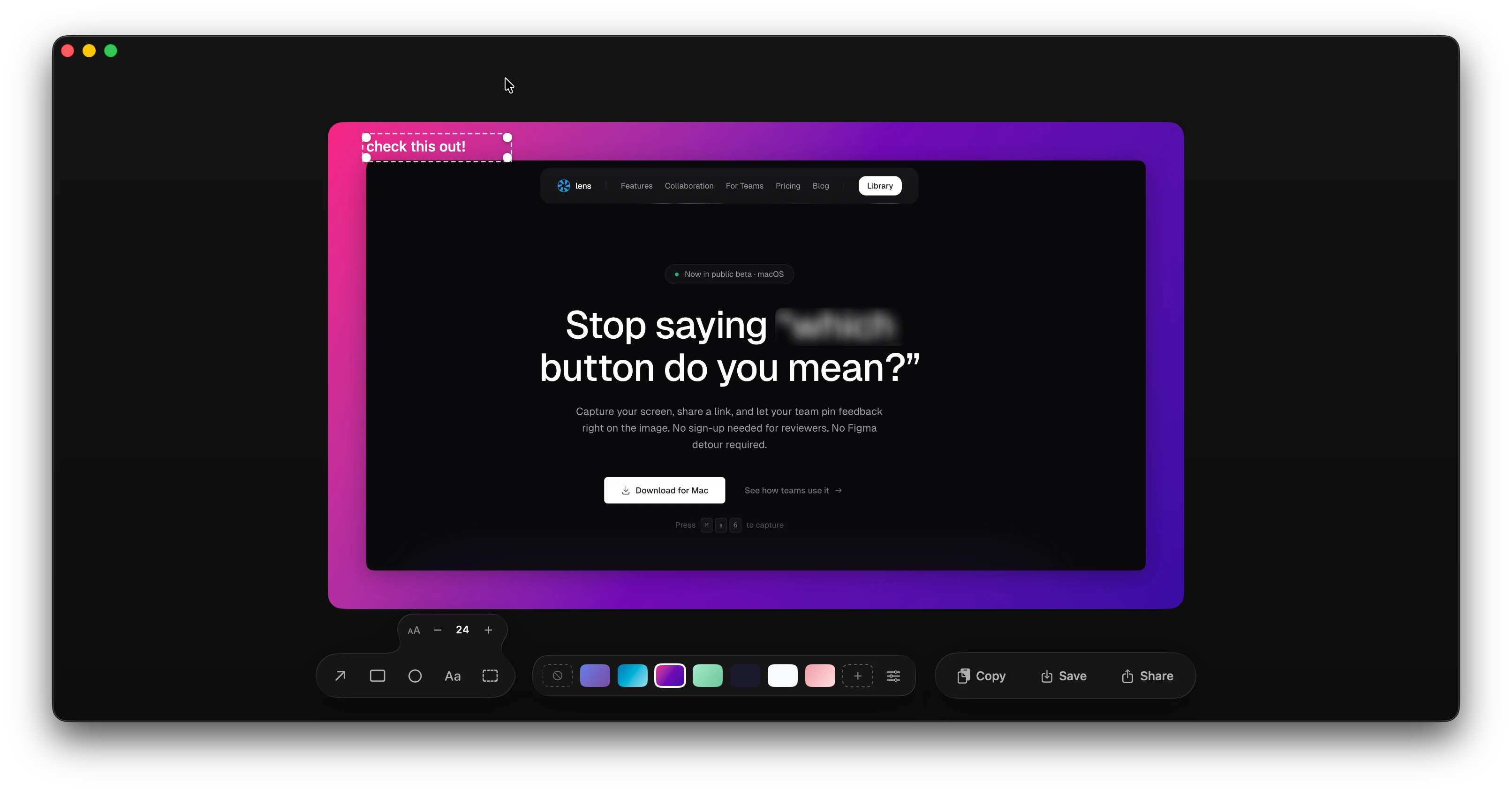1512x791 pixels.
Task: Increase font size with plus
Action: 488,630
